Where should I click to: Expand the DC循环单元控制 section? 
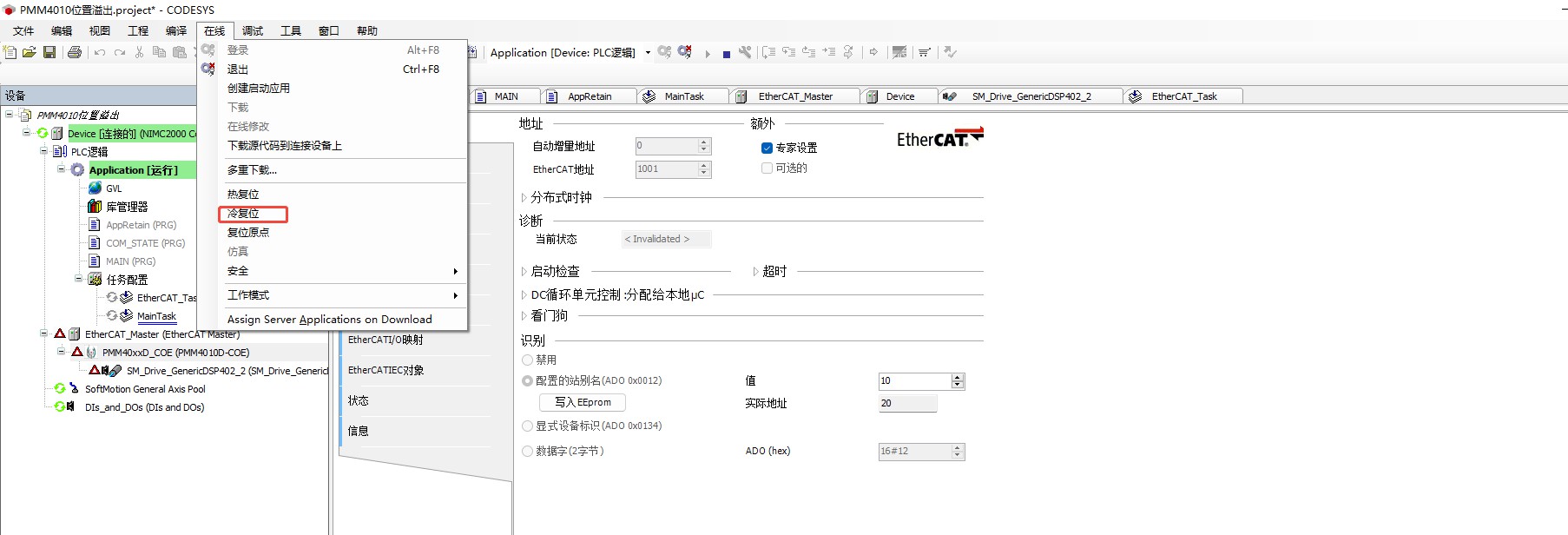click(524, 294)
